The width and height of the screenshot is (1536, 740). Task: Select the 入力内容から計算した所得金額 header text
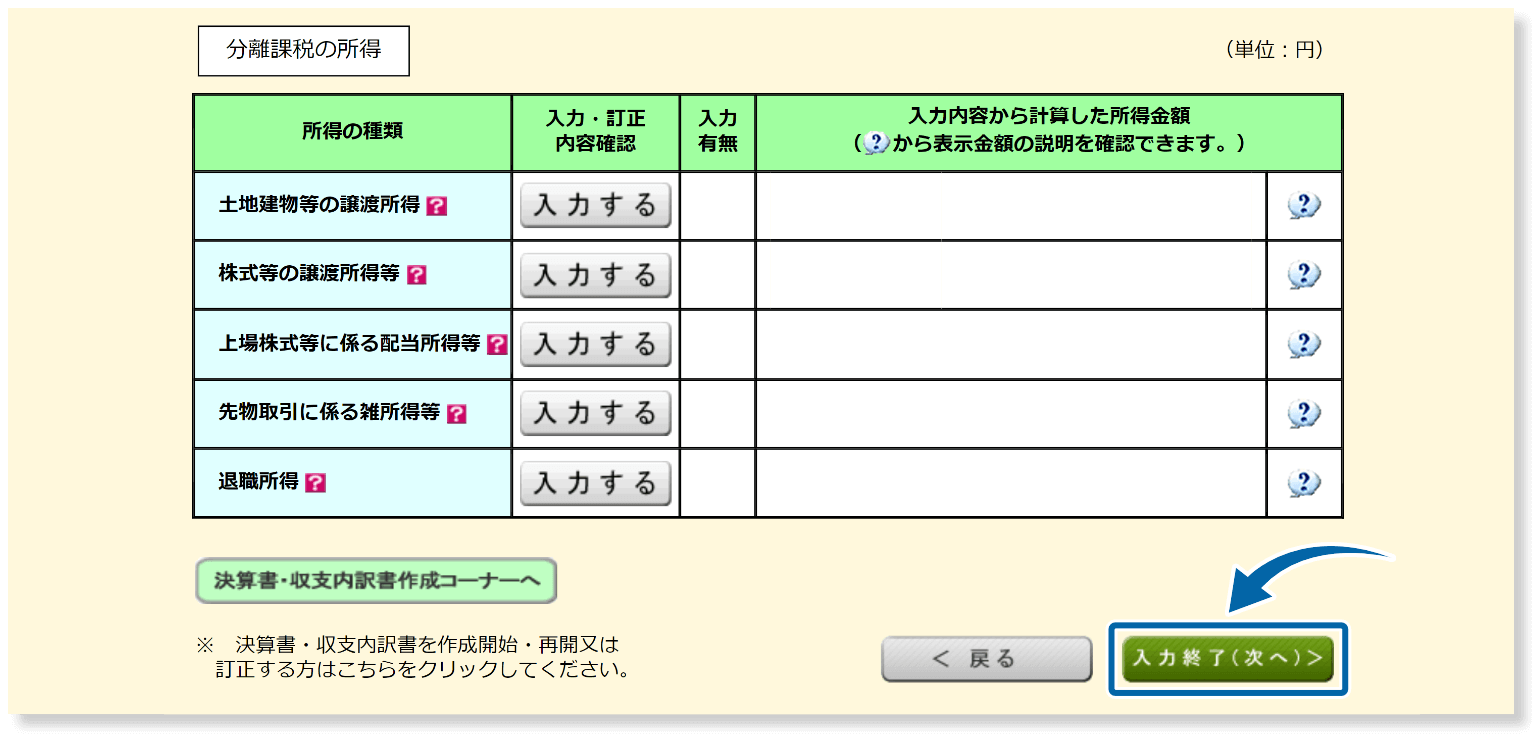point(1049,116)
